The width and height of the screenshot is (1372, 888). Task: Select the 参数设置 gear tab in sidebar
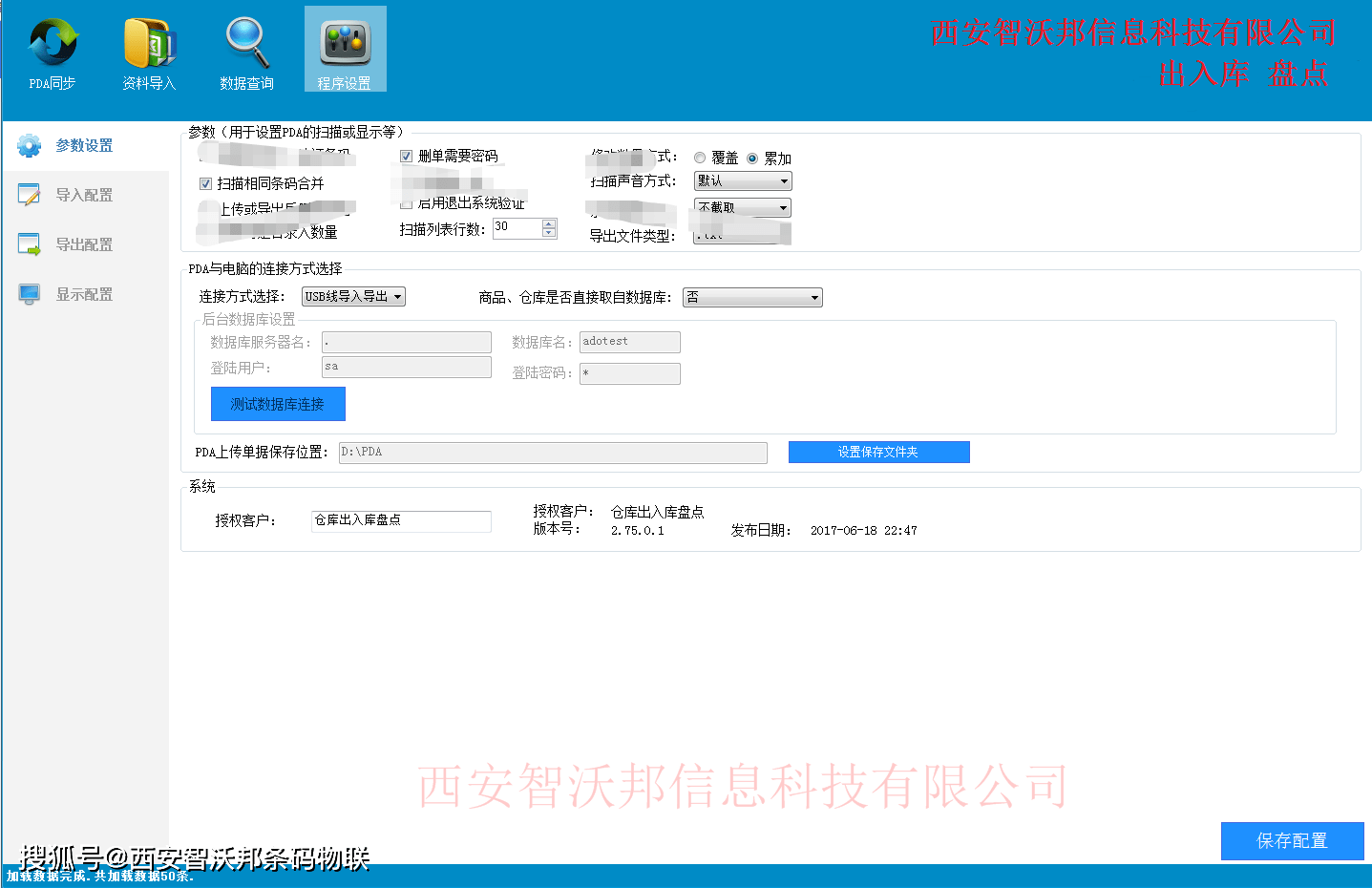coord(84,145)
